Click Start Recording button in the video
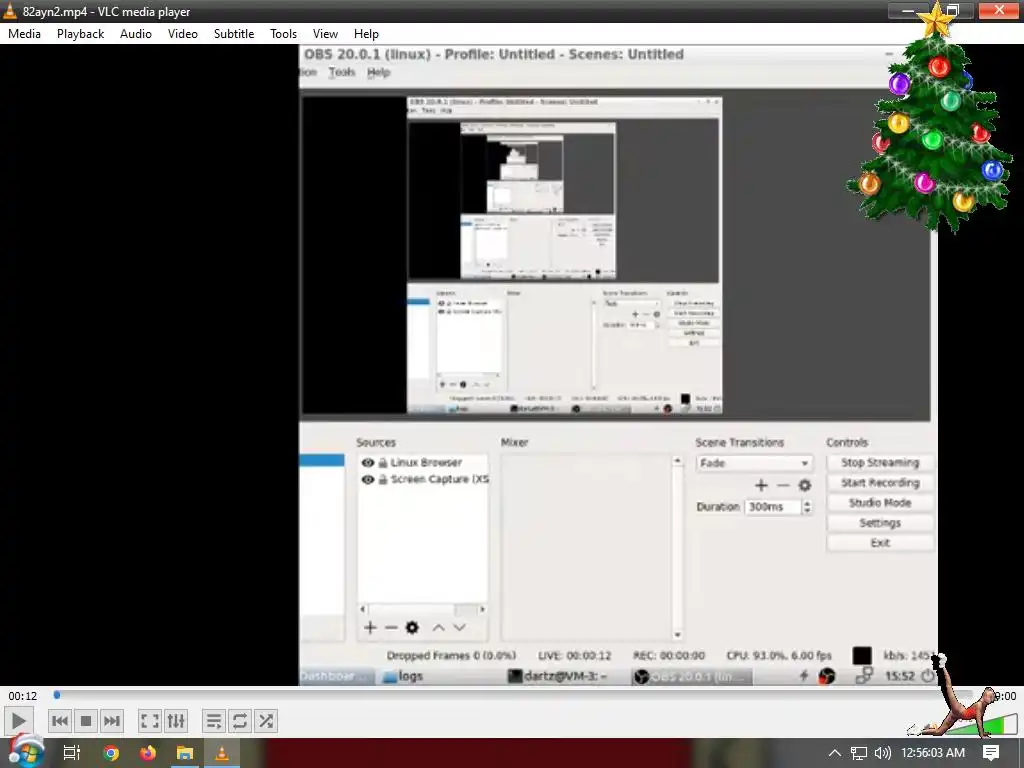 click(880, 483)
